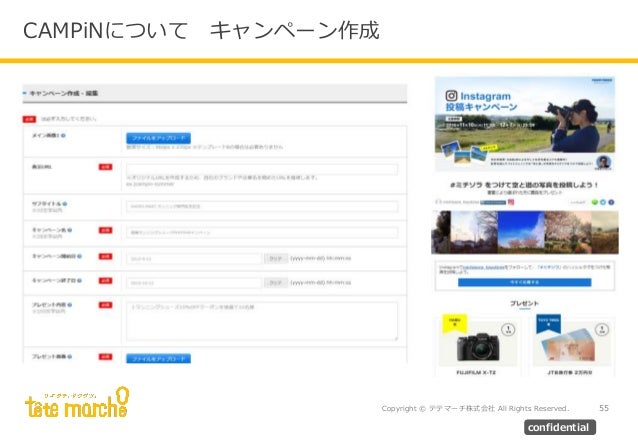Click the 表示URL row label

tap(42, 167)
